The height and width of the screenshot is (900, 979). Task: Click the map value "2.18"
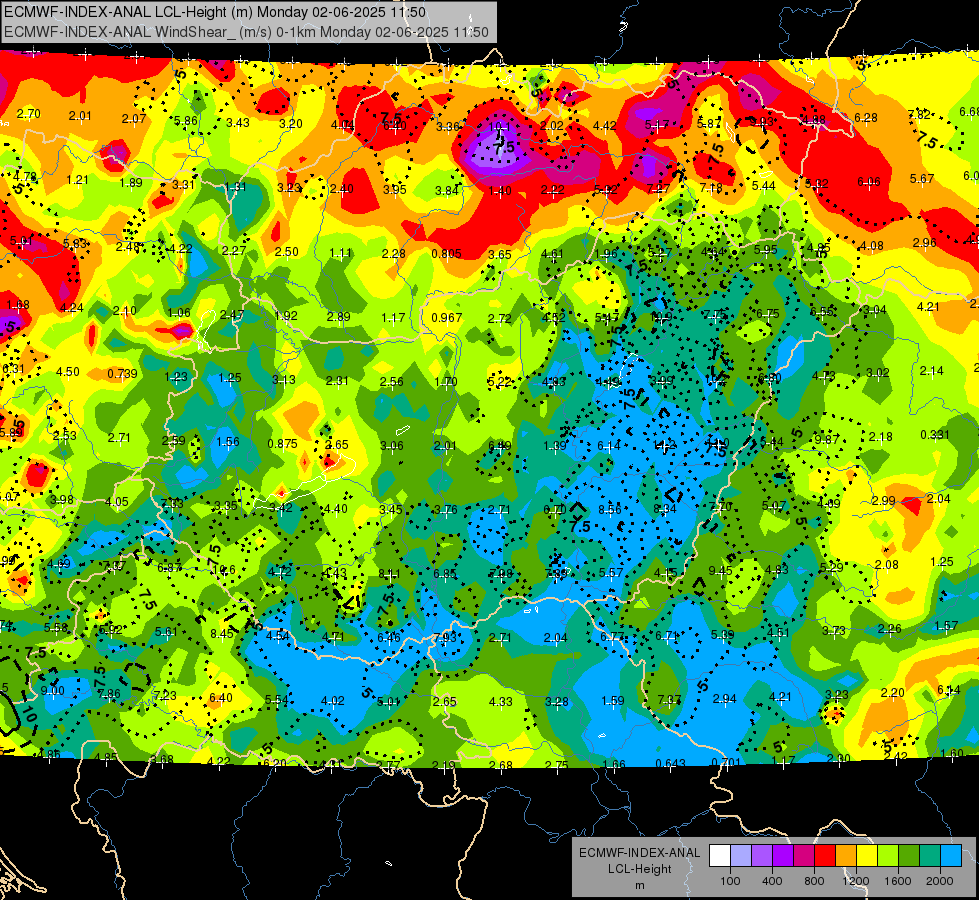880,437
